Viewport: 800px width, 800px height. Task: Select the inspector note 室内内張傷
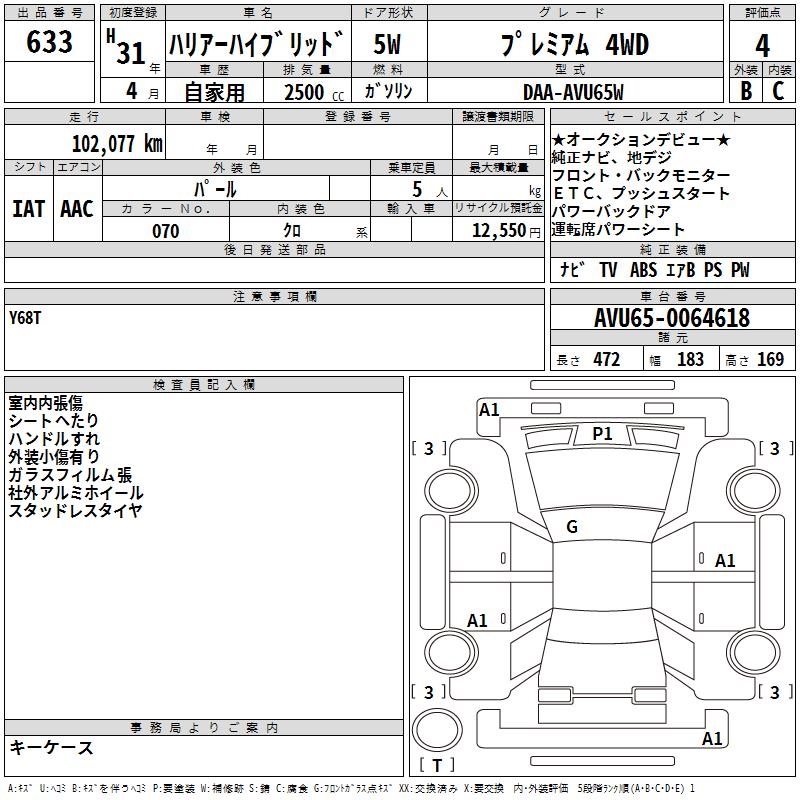45,403
